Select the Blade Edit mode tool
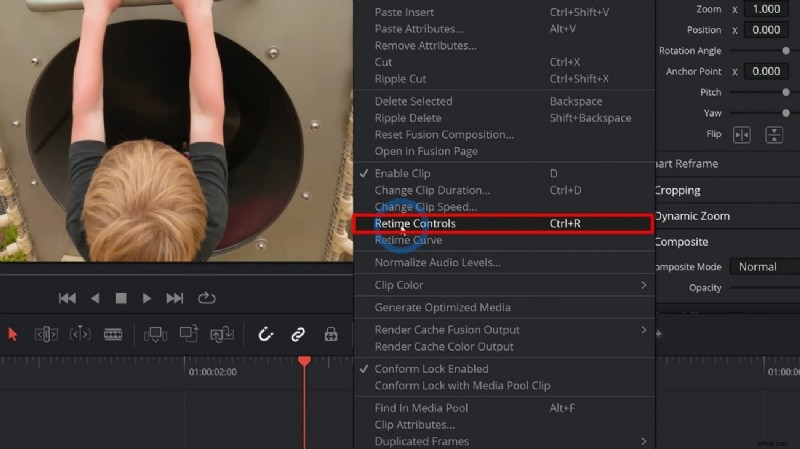Image resolution: width=800 pixels, height=449 pixels. point(113,335)
